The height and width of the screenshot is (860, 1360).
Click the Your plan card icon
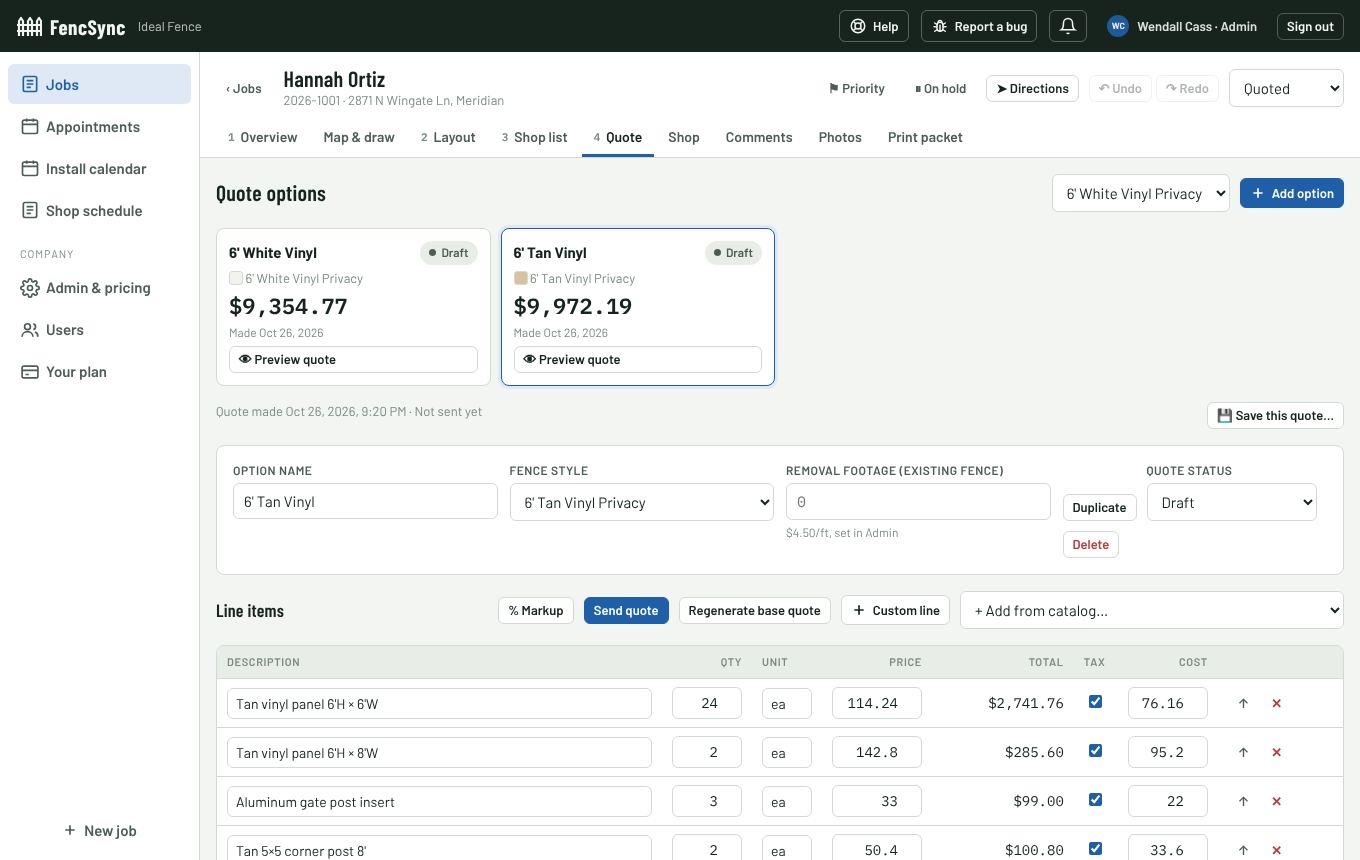30,372
